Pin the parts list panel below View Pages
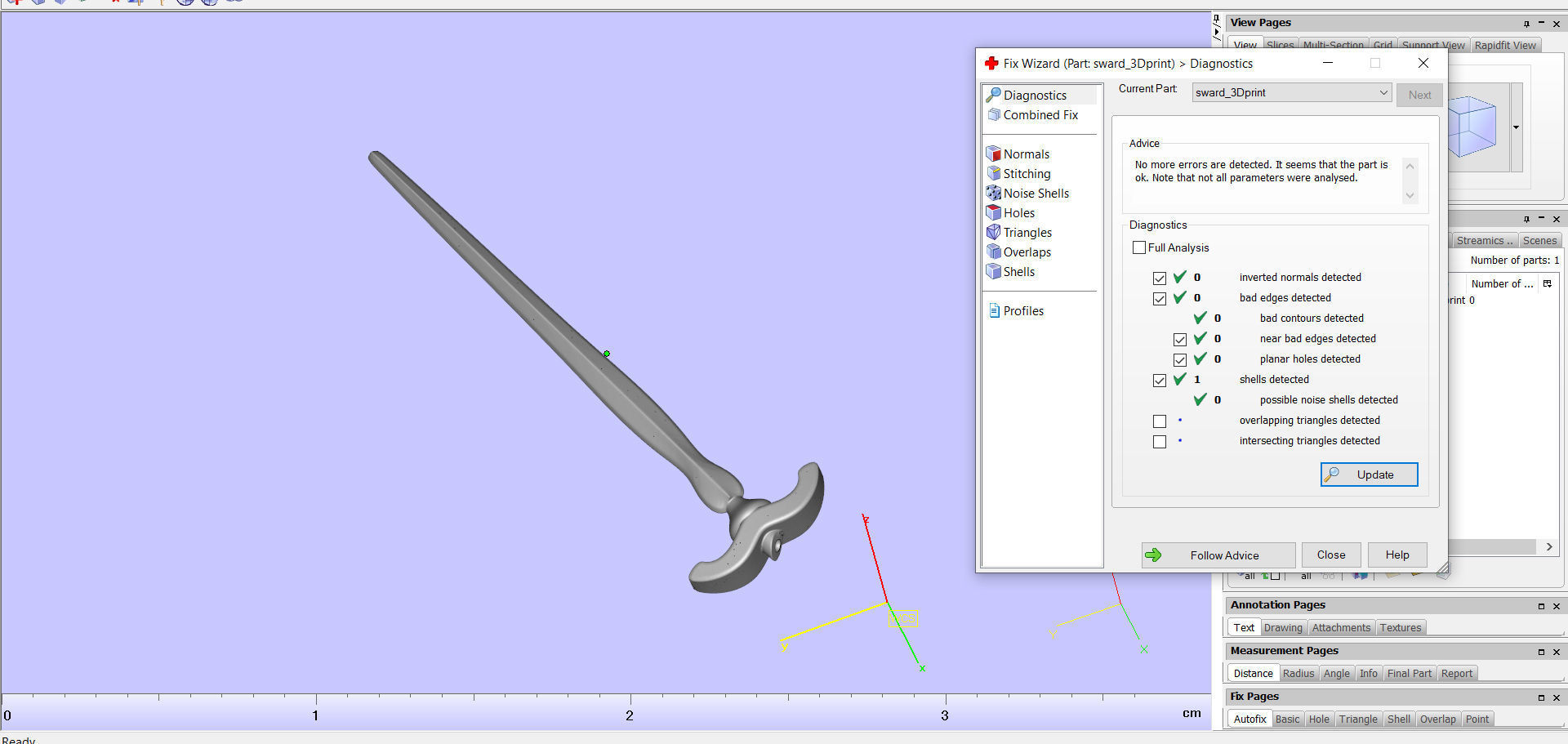Viewport: 1568px width, 744px height. (x=1526, y=219)
